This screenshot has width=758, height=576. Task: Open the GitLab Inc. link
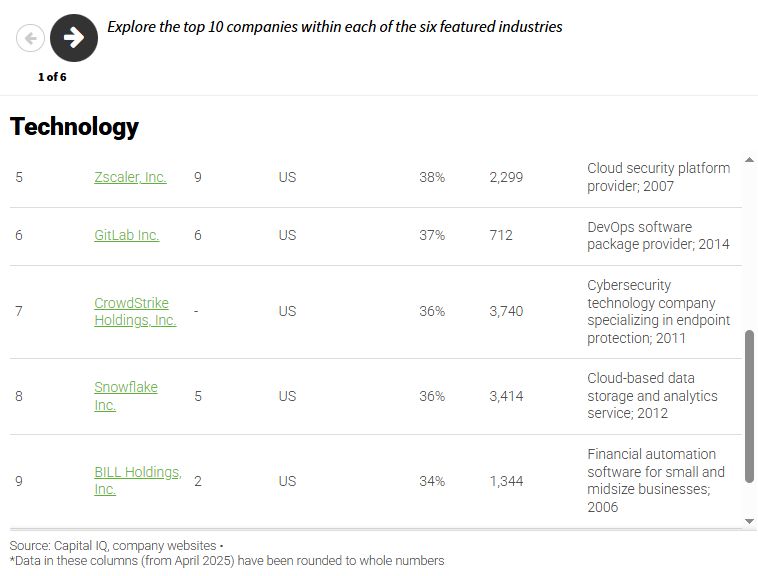pyautogui.click(x=127, y=235)
